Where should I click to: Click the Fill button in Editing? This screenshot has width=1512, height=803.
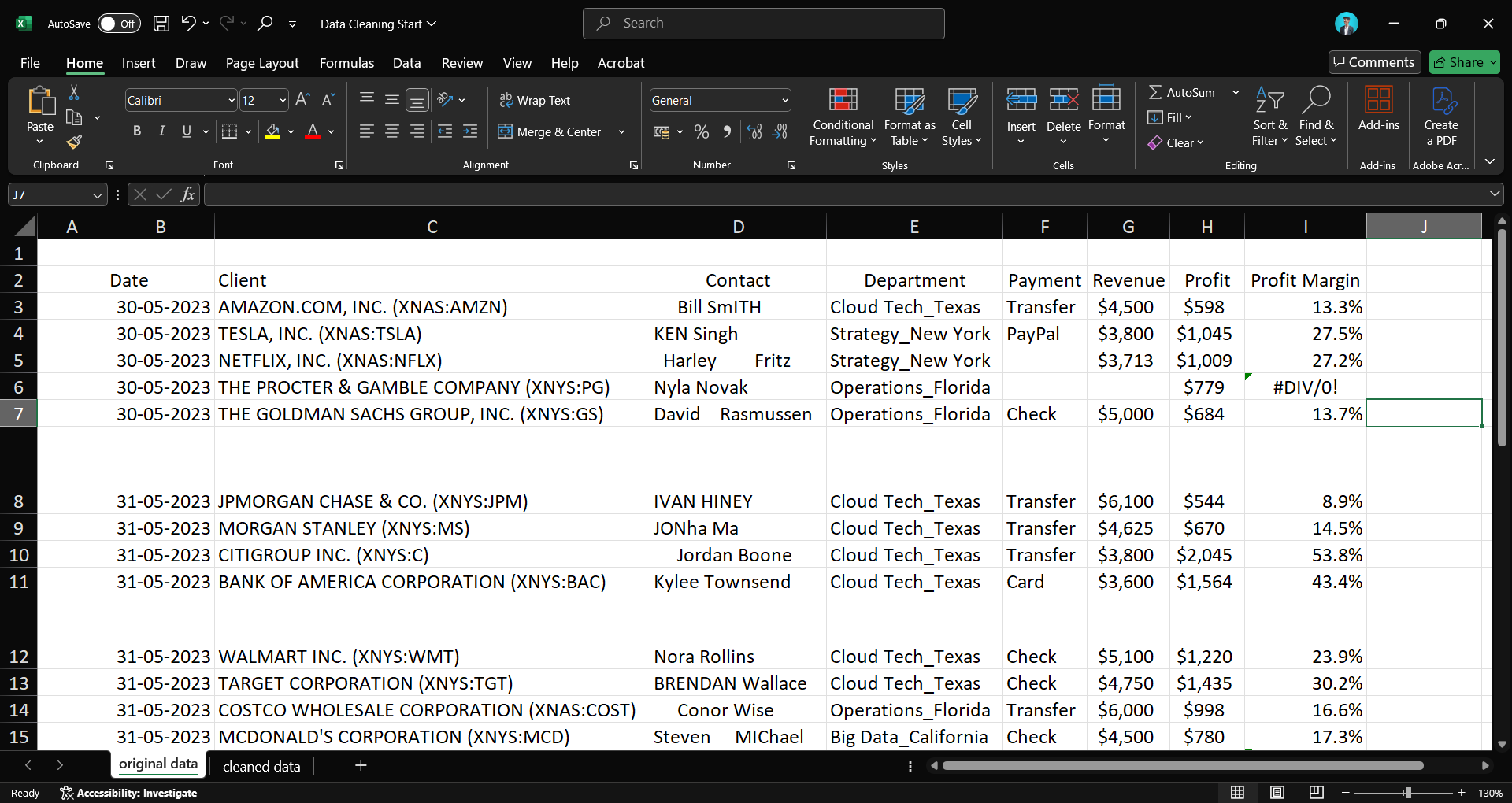[x=1170, y=117]
